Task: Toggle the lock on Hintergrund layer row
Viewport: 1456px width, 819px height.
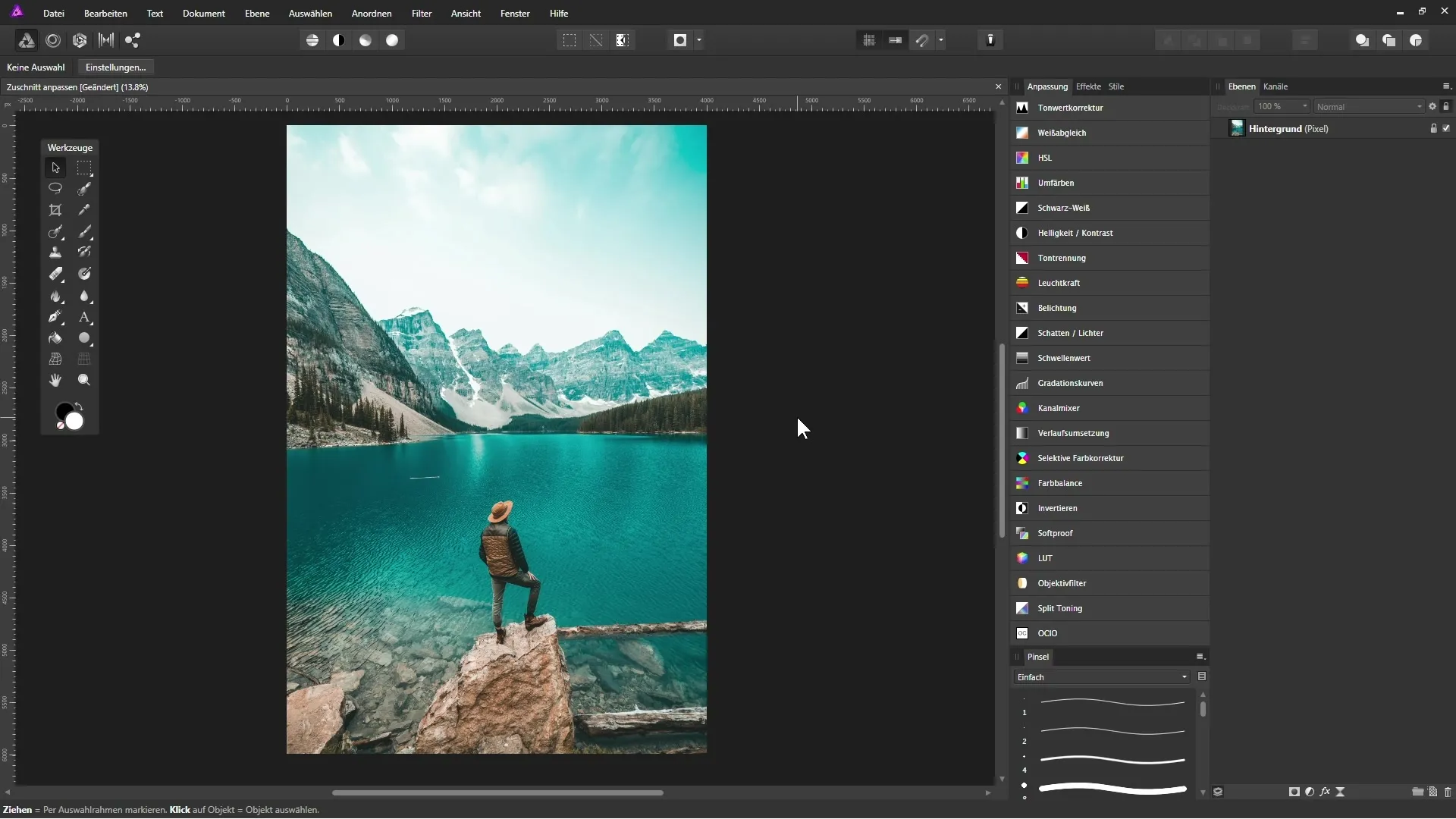Action: point(1433,129)
